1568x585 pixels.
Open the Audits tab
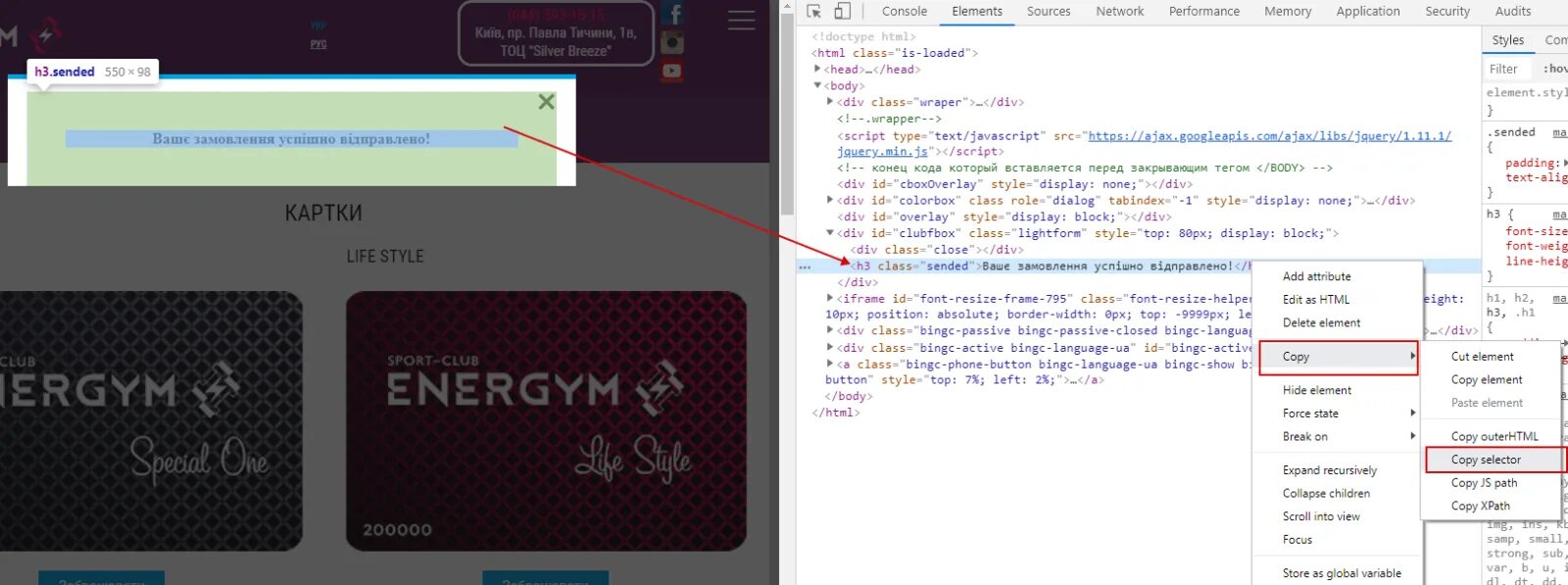(x=1513, y=12)
